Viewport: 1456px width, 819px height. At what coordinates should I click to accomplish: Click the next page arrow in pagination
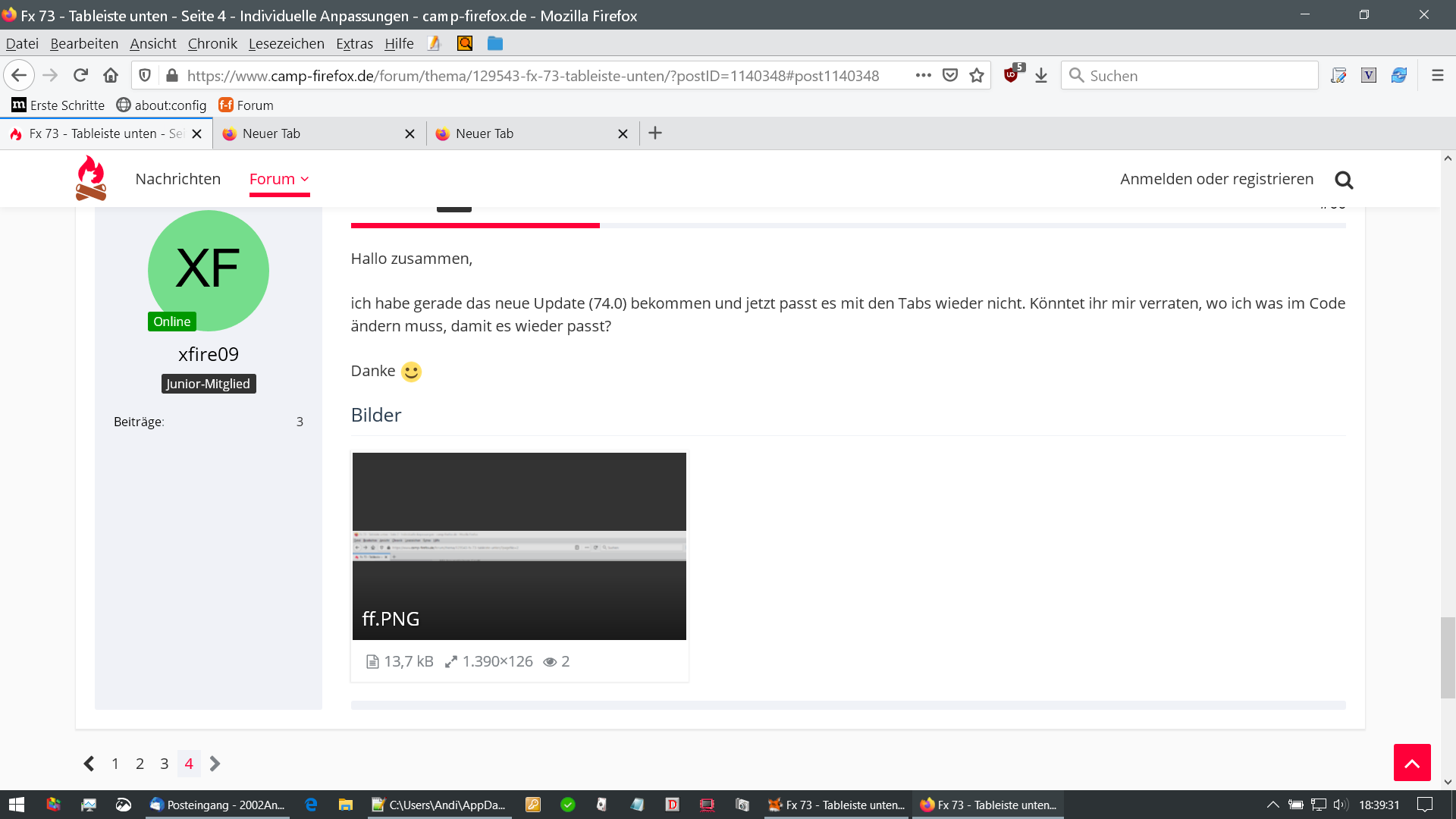tap(215, 764)
